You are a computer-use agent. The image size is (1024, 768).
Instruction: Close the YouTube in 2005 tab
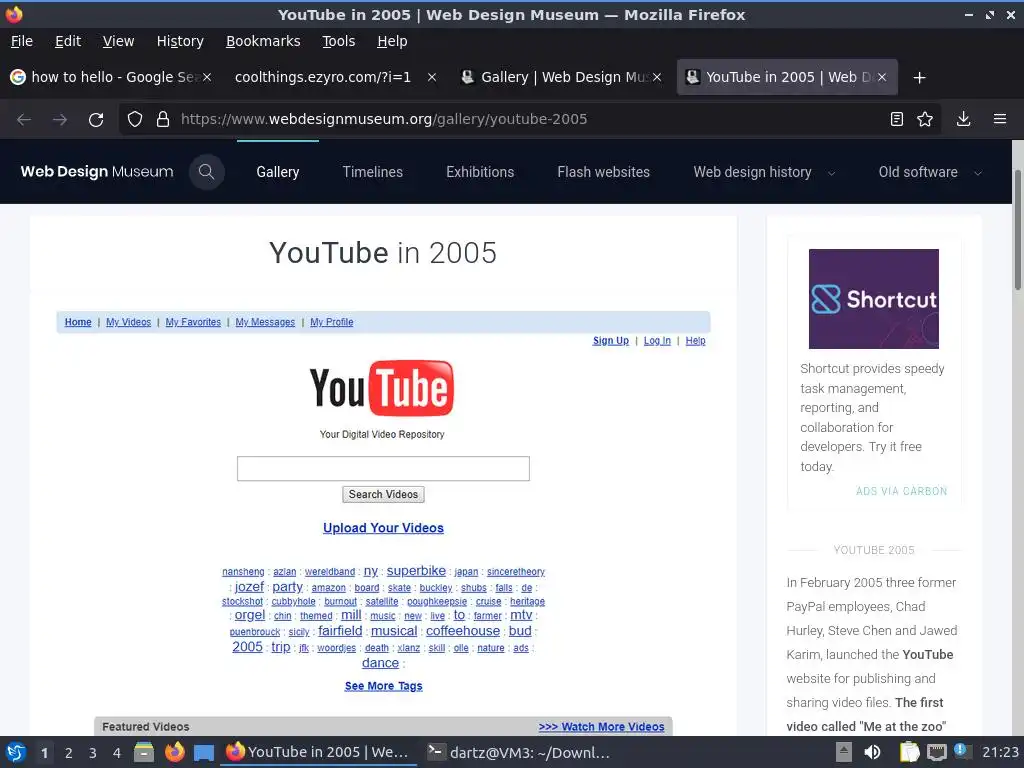click(x=882, y=77)
